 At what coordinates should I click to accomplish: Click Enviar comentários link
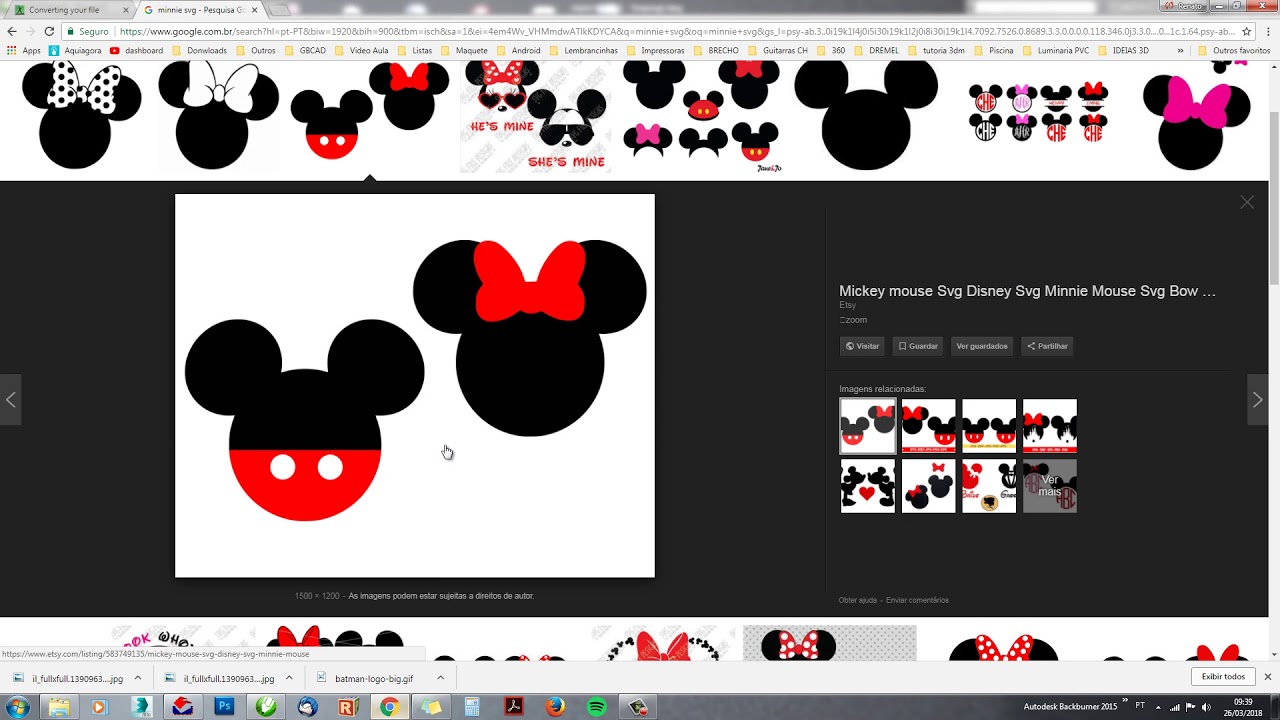917,600
